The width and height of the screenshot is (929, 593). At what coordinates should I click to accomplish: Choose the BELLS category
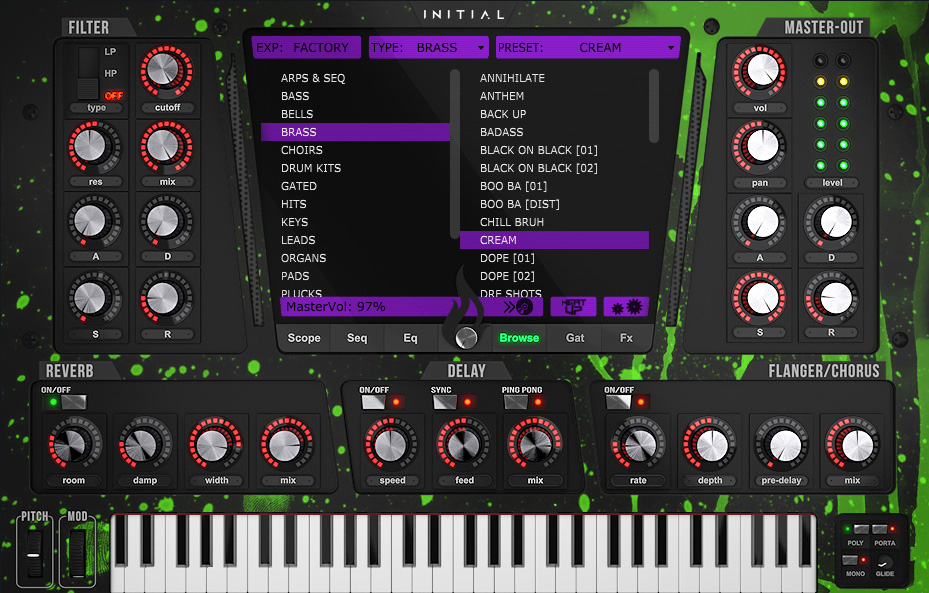point(297,114)
